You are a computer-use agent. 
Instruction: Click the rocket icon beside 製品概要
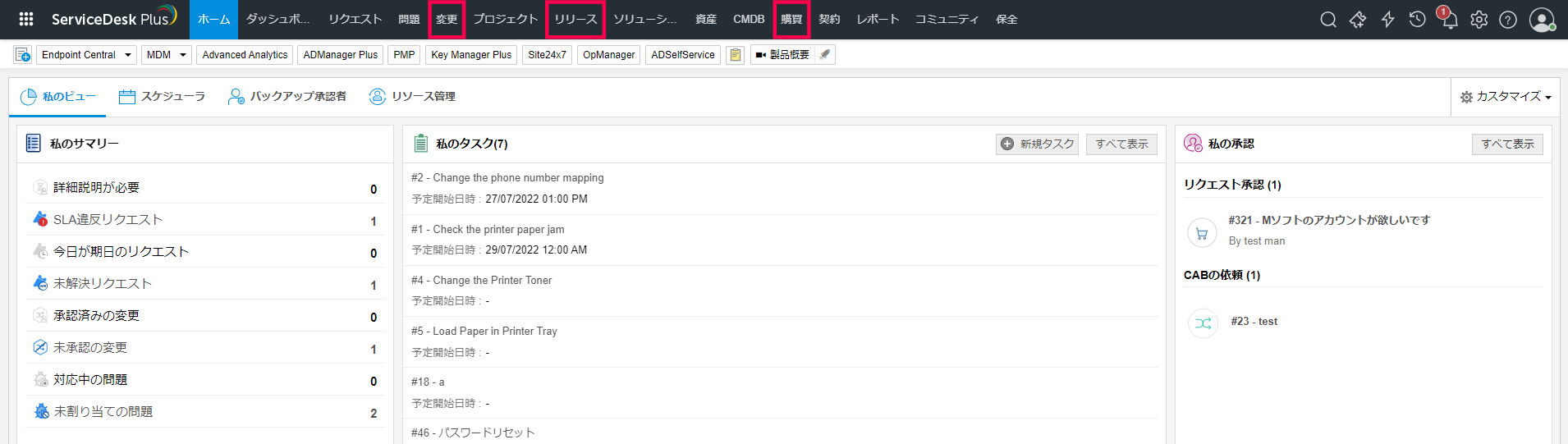tap(825, 55)
